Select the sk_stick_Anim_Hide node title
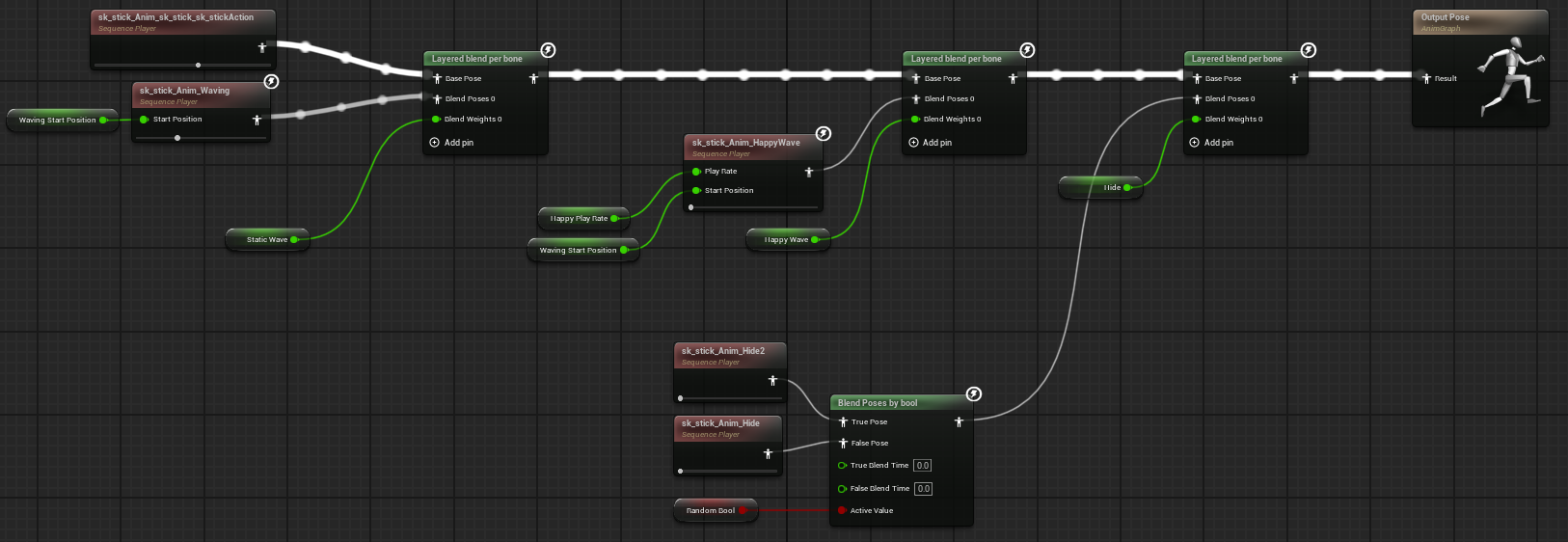1568x542 pixels. click(720, 423)
